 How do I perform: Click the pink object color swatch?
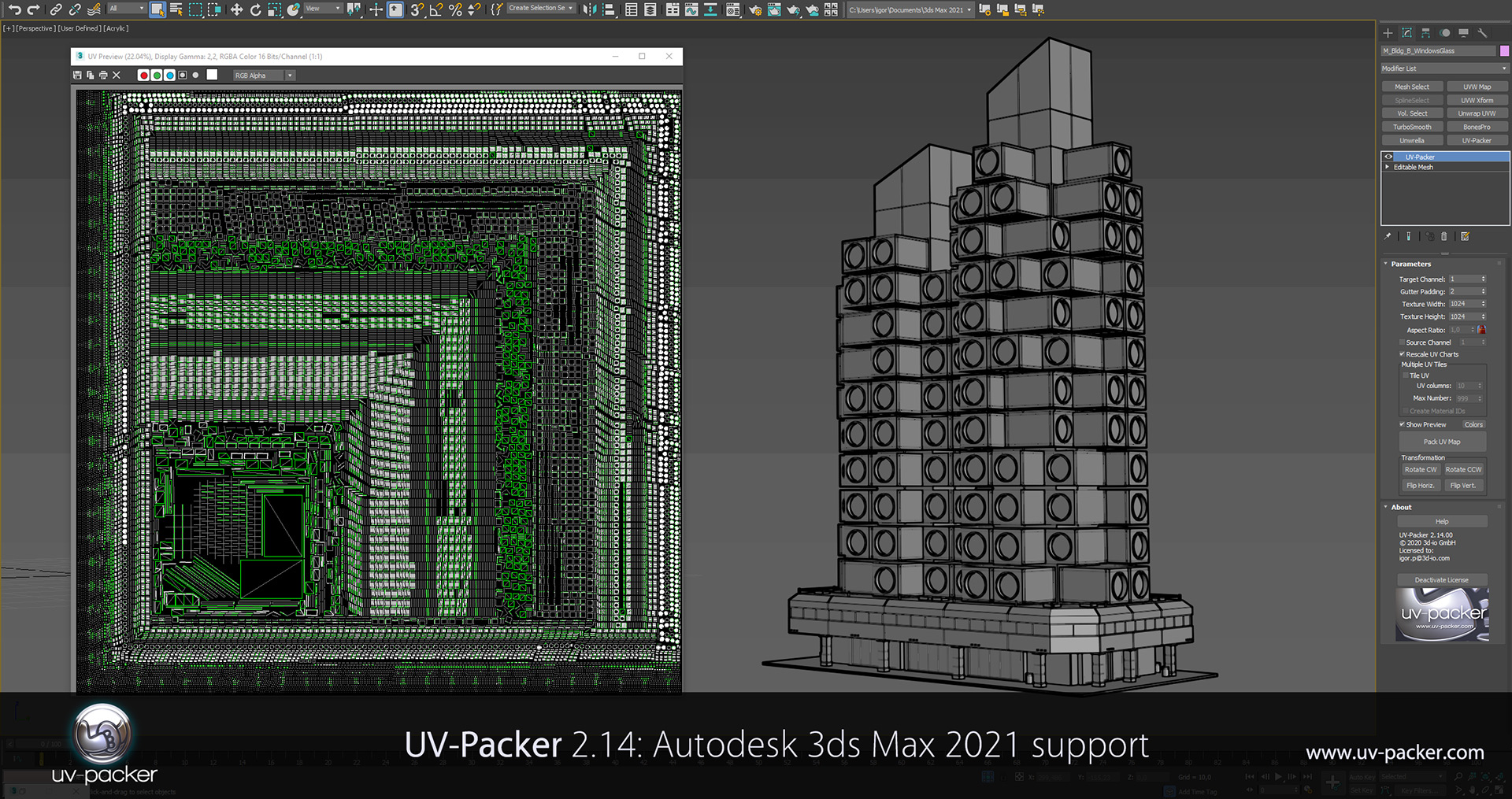click(1504, 51)
